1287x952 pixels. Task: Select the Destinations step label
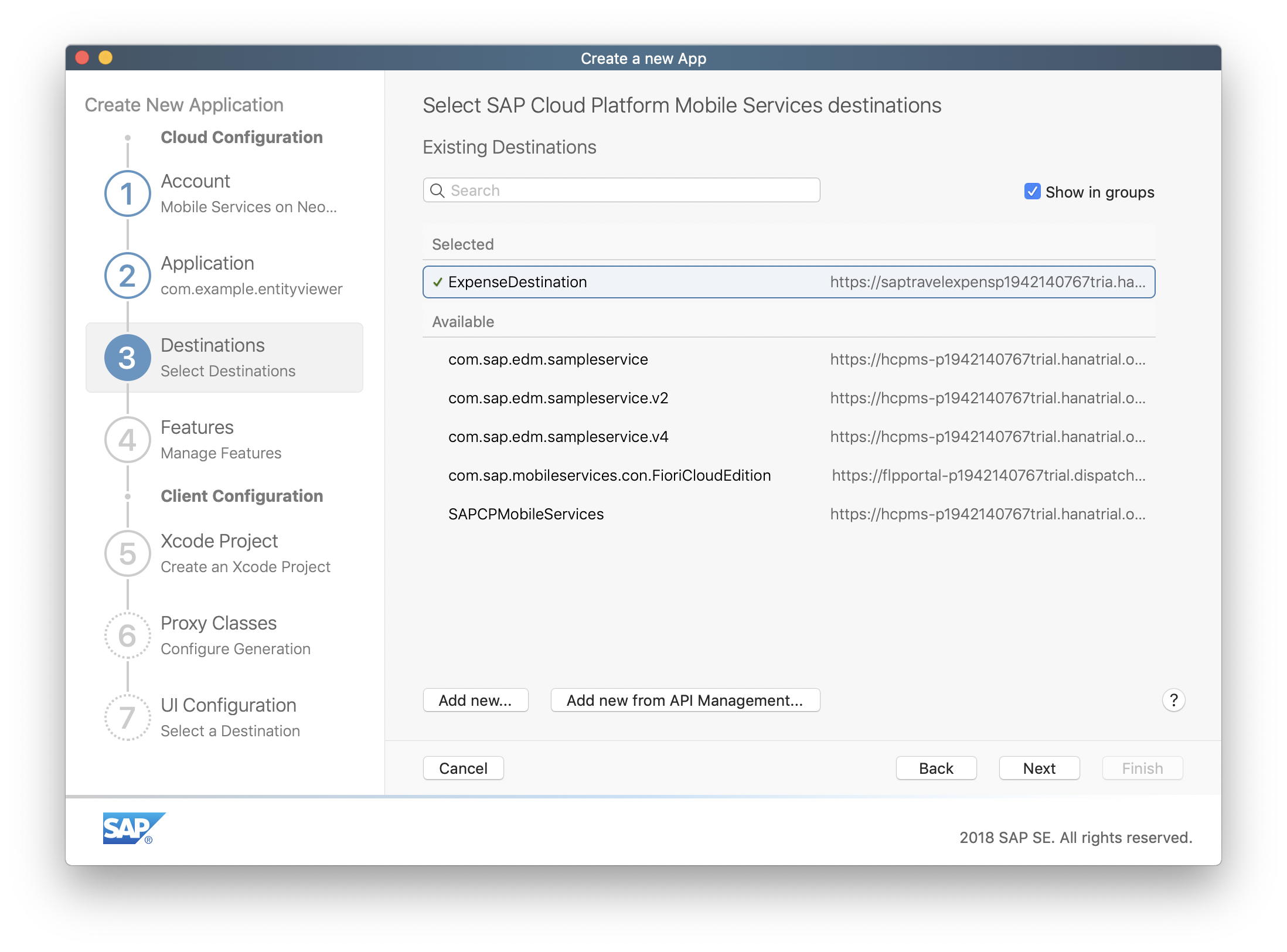point(213,345)
